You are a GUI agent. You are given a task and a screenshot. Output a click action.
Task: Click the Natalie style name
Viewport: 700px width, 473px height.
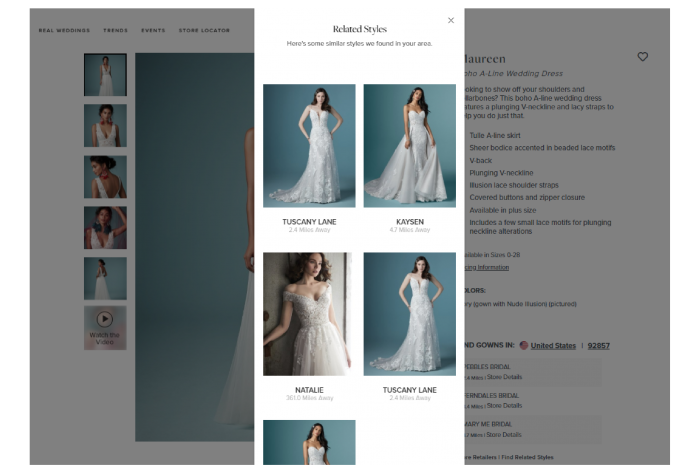tap(309, 389)
